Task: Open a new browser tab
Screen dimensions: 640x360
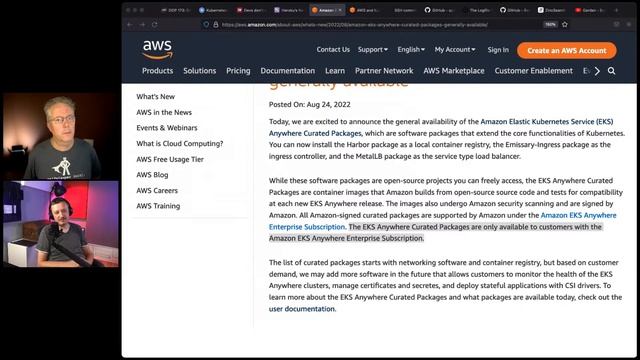Action: pos(616,10)
